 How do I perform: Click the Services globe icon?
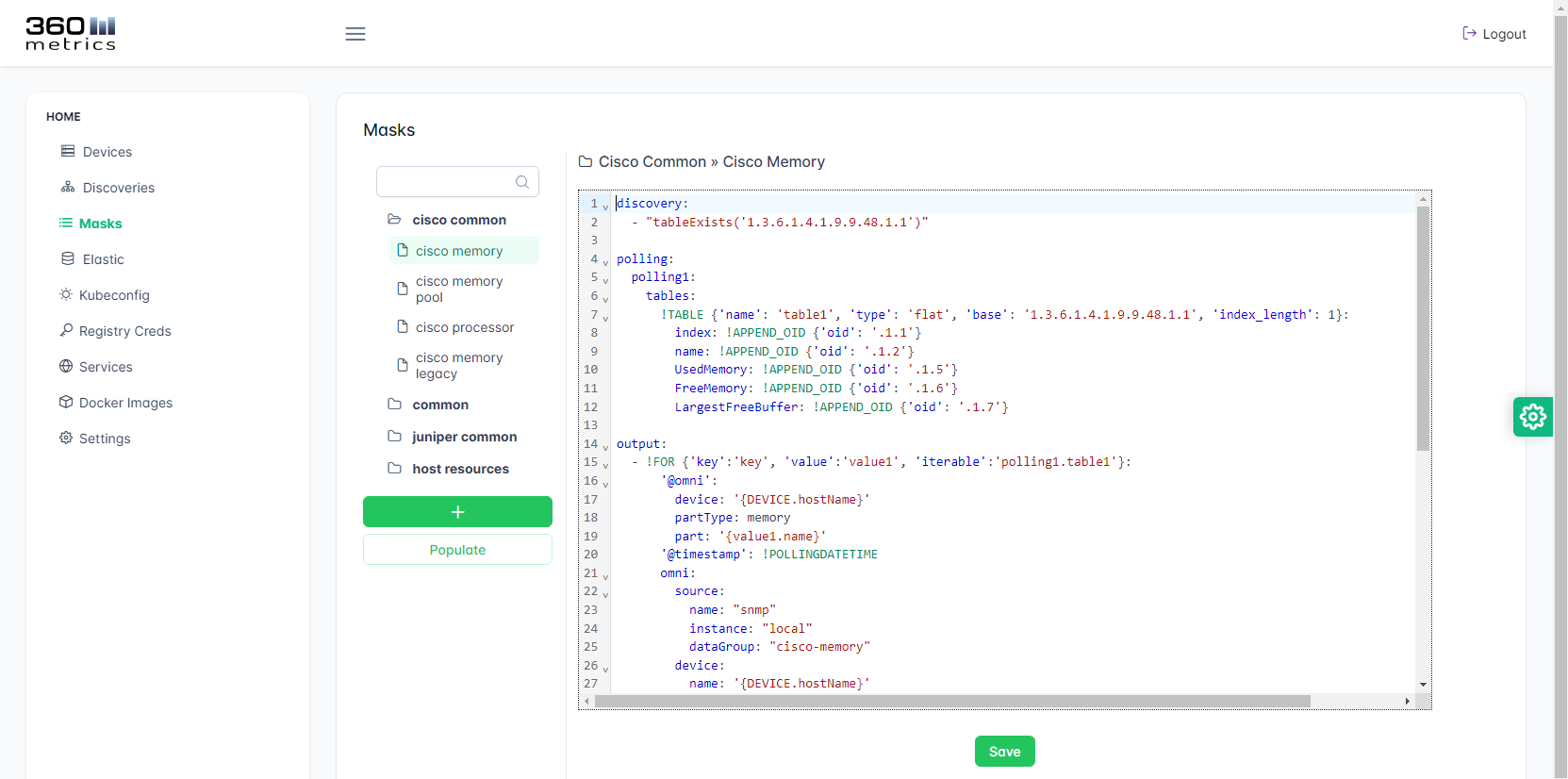click(x=66, y=366)
